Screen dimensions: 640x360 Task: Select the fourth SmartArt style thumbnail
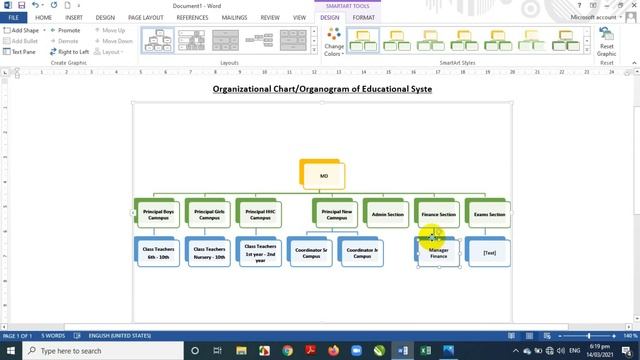tap(464, 40)
